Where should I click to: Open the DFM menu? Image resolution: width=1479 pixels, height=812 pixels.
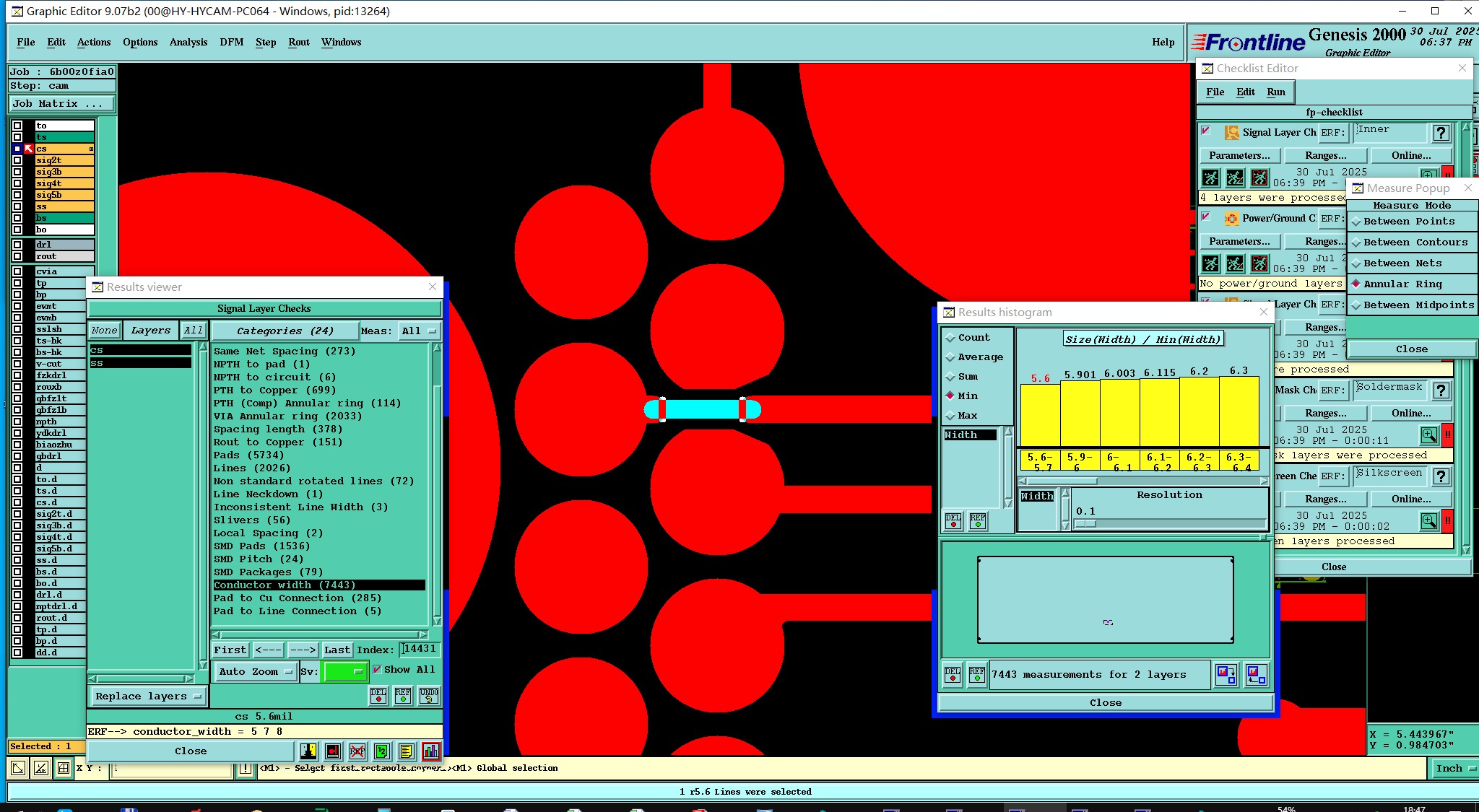click(x=231, y=42)
